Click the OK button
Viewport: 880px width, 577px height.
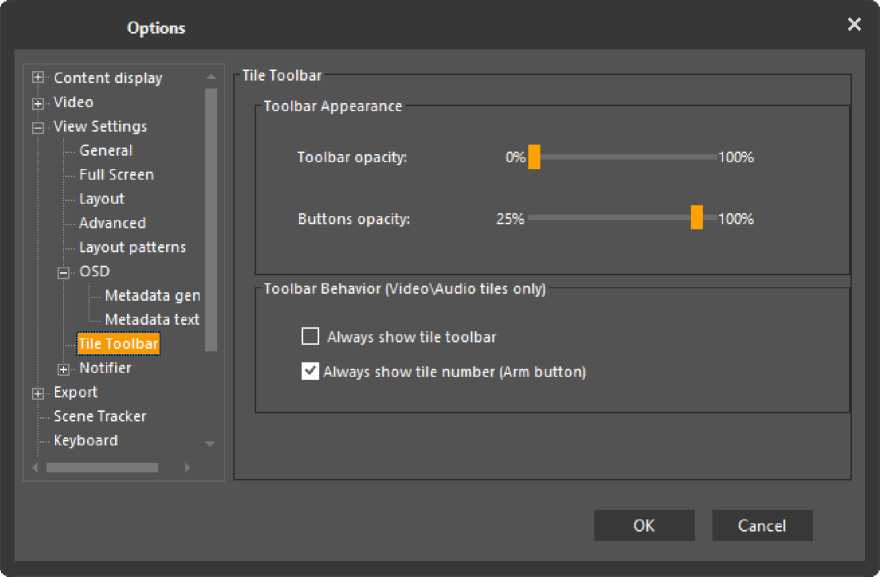pos(644,525)
